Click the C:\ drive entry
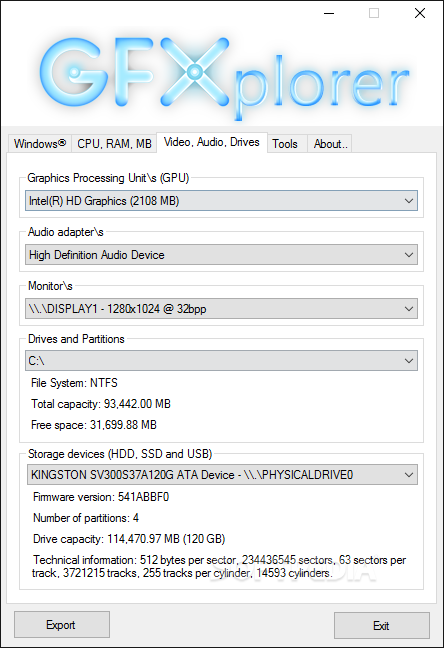Image resolution: width=444 pixels, height=648 pixels. (221, 361)
